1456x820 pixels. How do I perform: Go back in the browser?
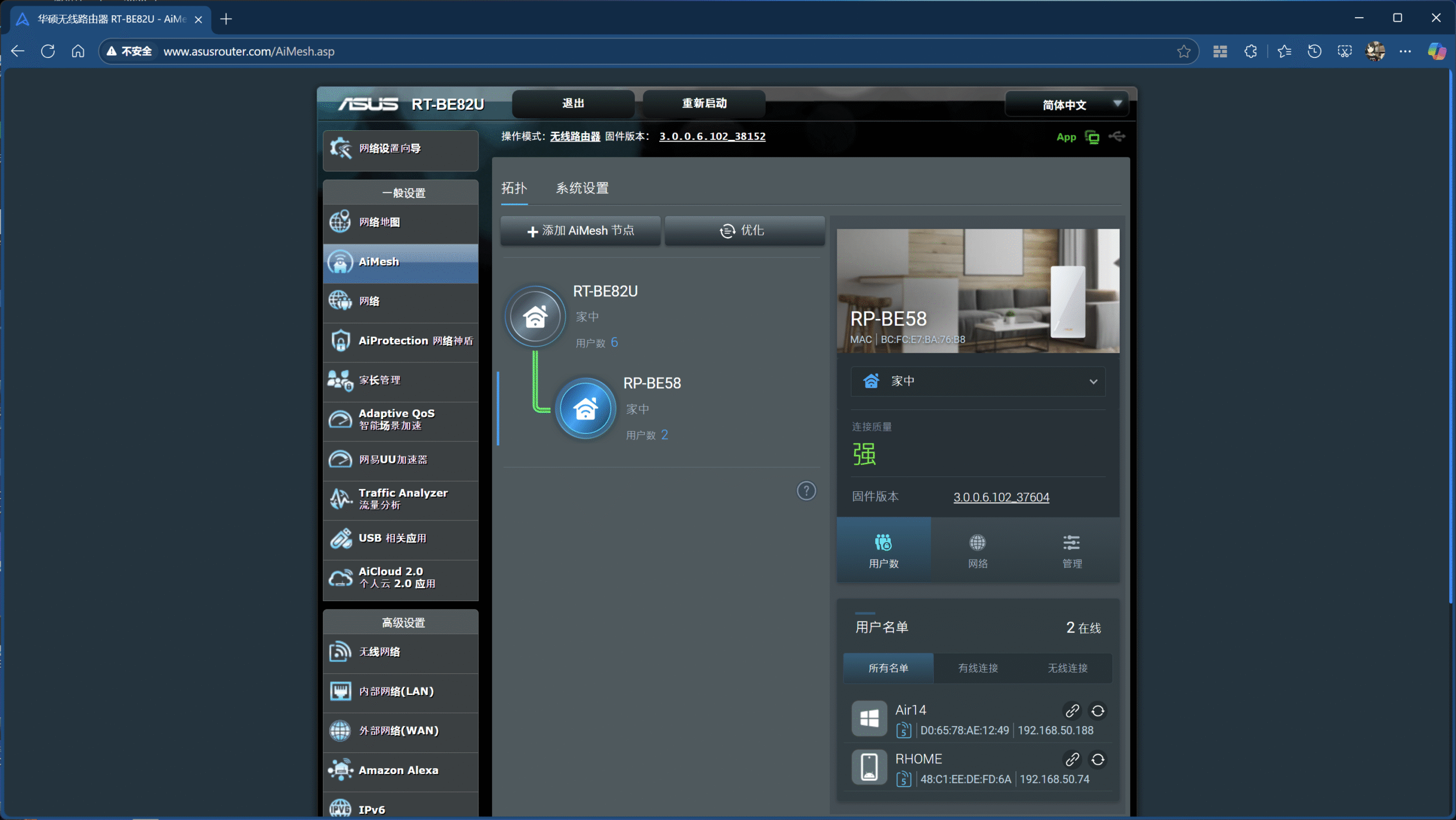click(x=18, y=51)
